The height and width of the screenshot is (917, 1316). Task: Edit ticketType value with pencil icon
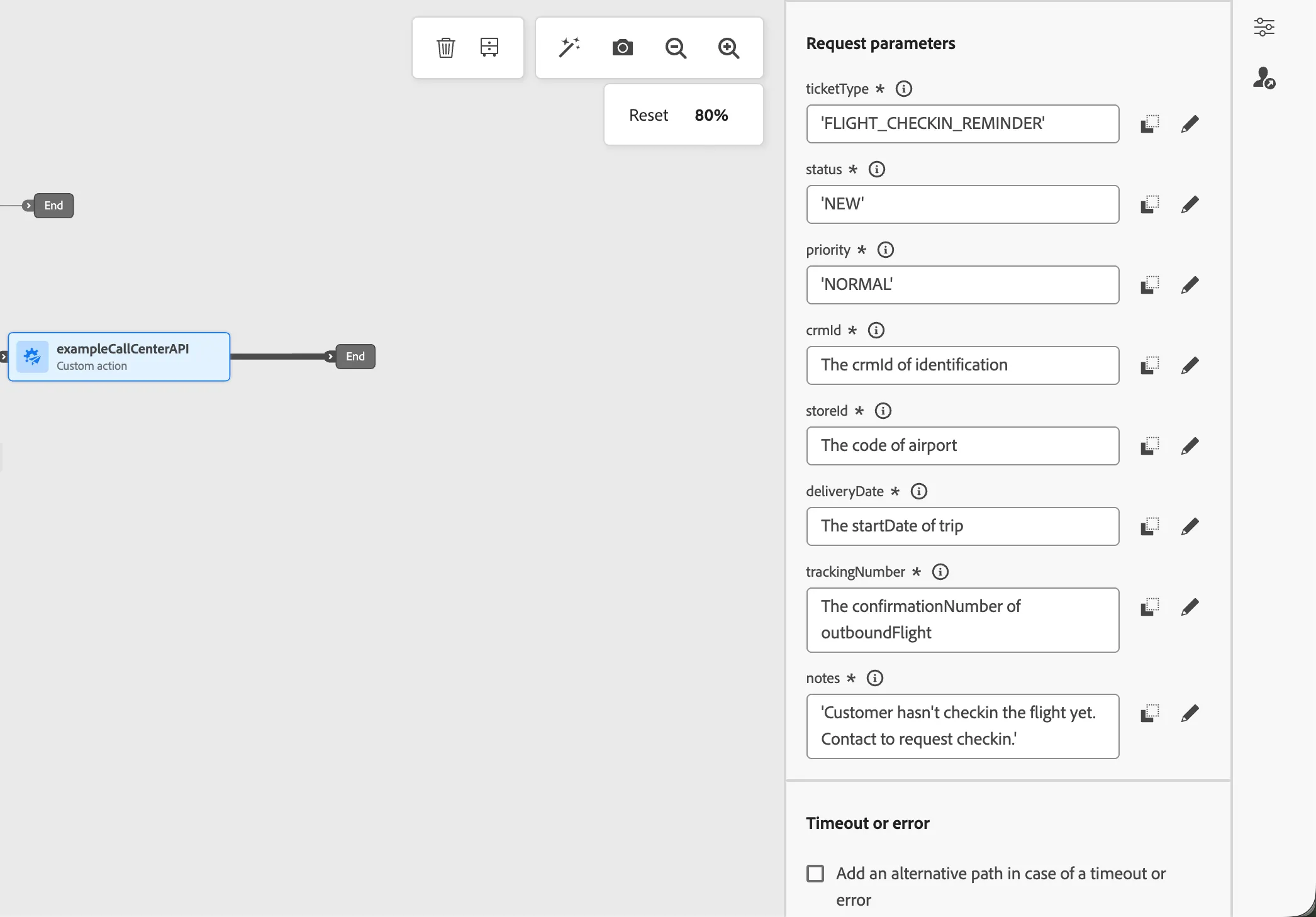coord(1190,124)
